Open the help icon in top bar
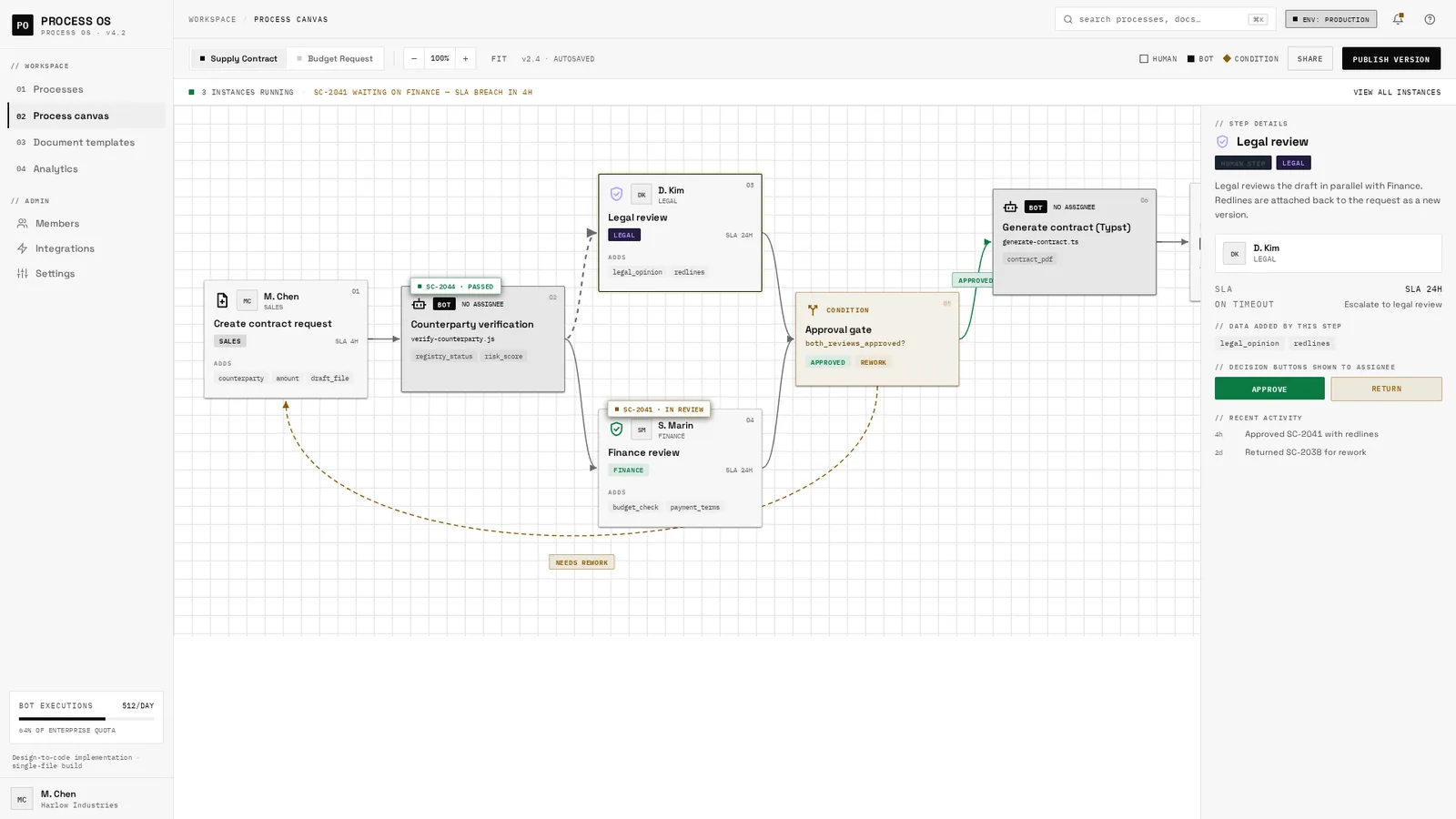1456x819 pixels. click(x=1430, y=19)
